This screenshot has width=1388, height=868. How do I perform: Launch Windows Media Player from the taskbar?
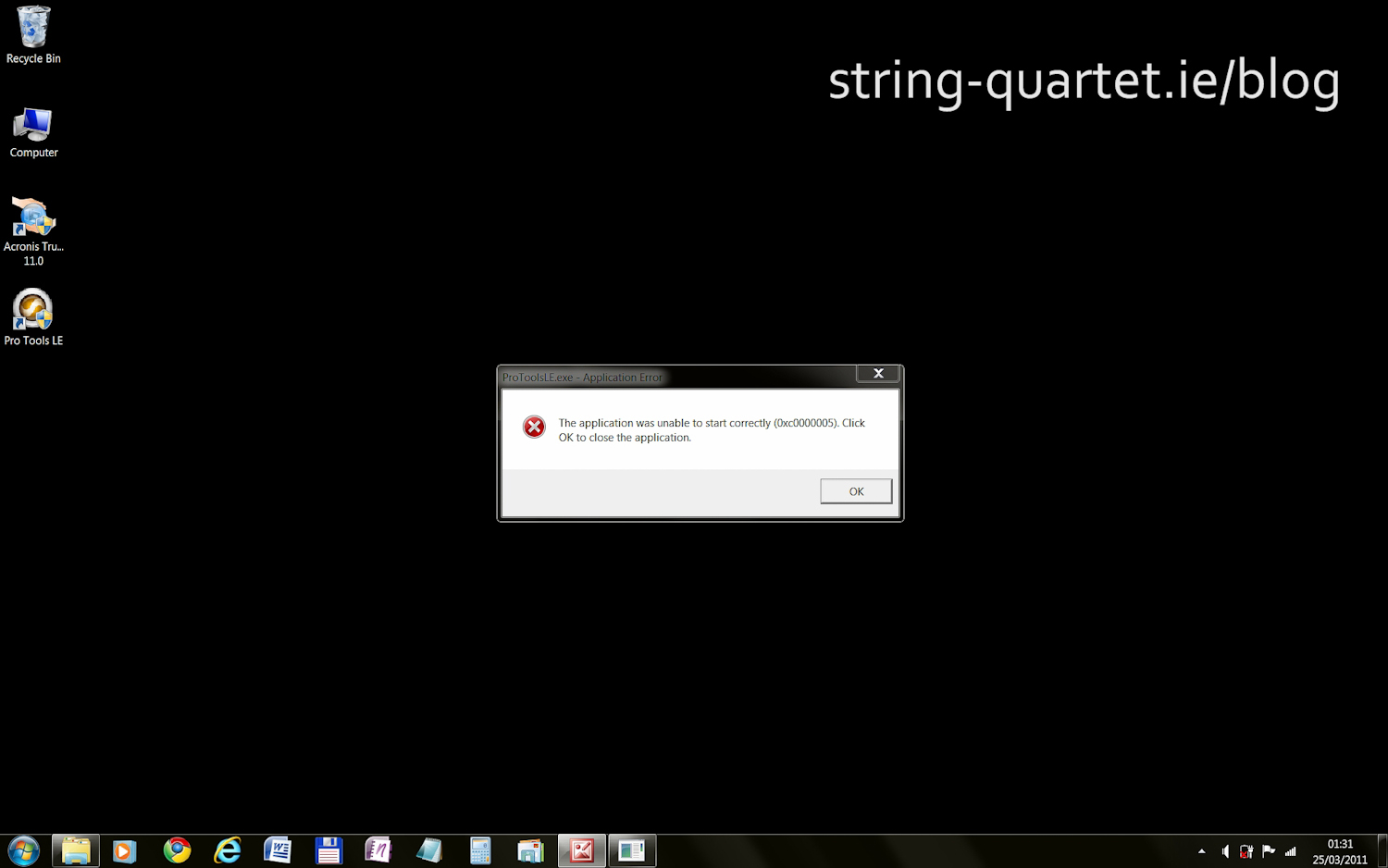click(125, 850)
